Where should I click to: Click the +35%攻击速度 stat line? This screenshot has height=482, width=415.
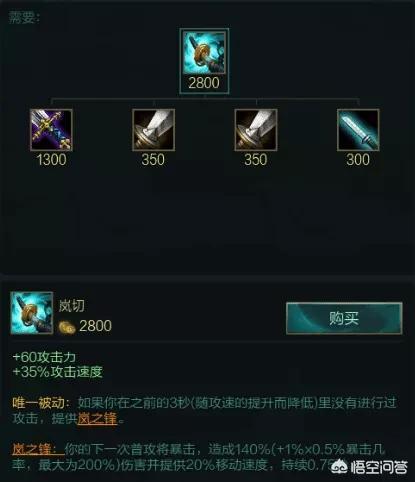(57, 372)
